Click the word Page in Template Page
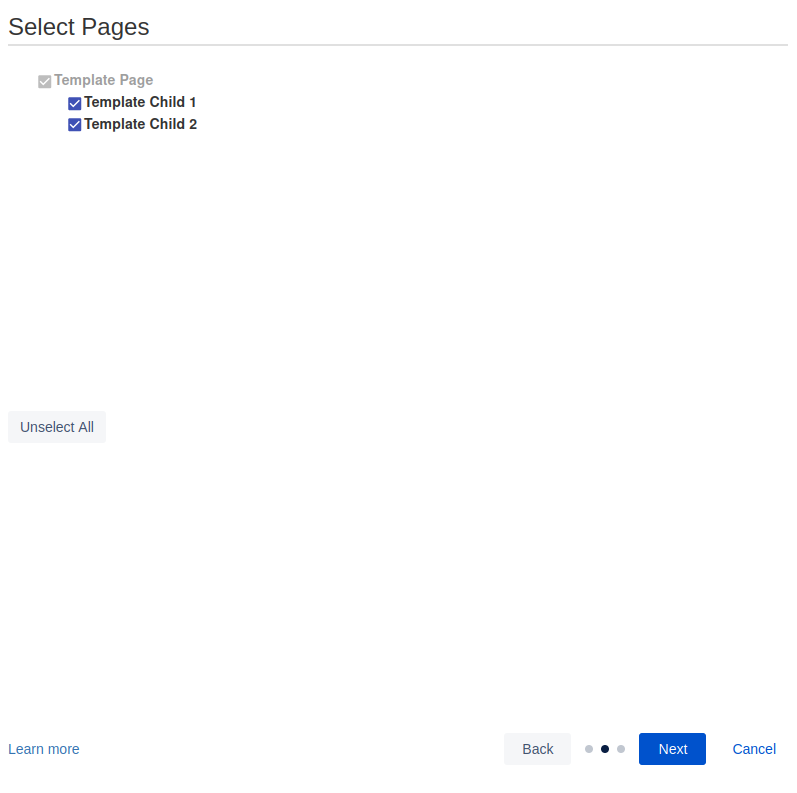This screenshot has height=793, width=797. click(x=136, y=80)
